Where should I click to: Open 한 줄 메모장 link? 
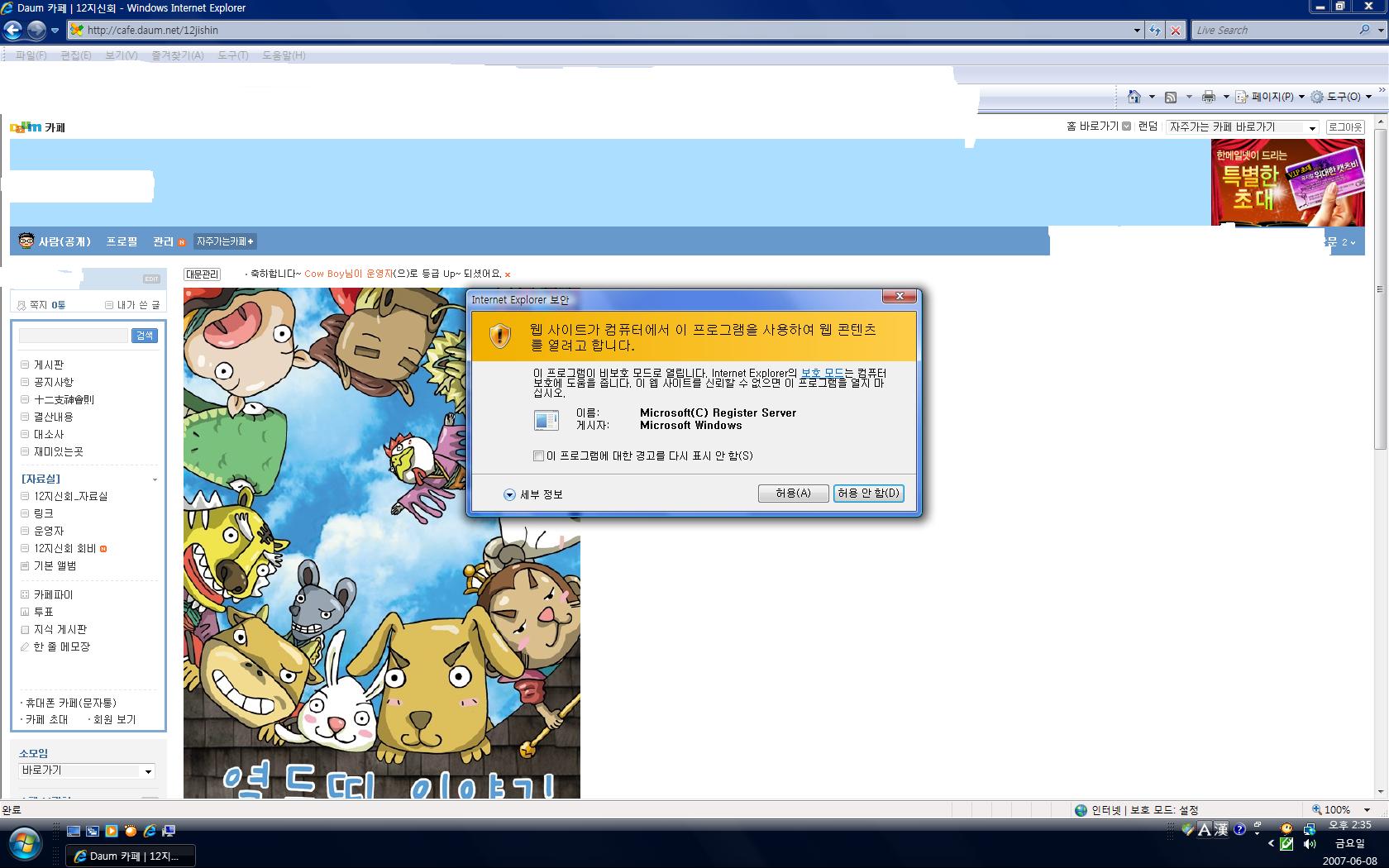click(62, 646)
